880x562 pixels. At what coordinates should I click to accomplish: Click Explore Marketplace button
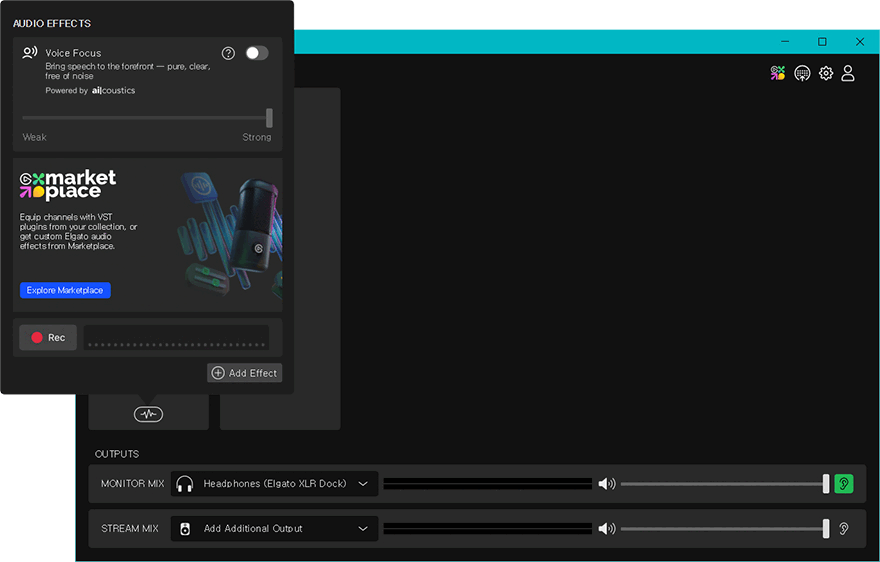pos(65,290)
